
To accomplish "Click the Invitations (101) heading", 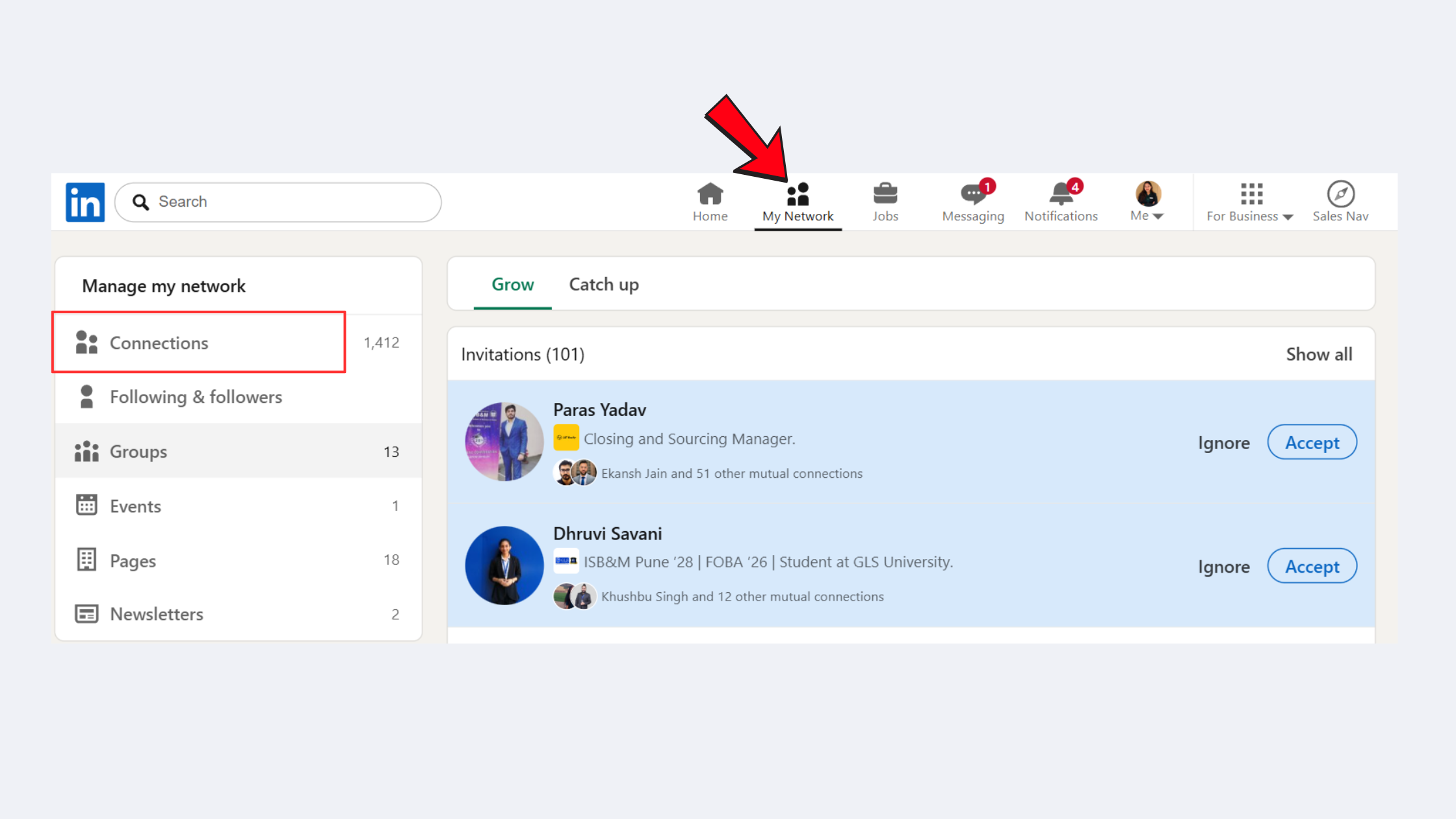I will [x=523, y=354].
